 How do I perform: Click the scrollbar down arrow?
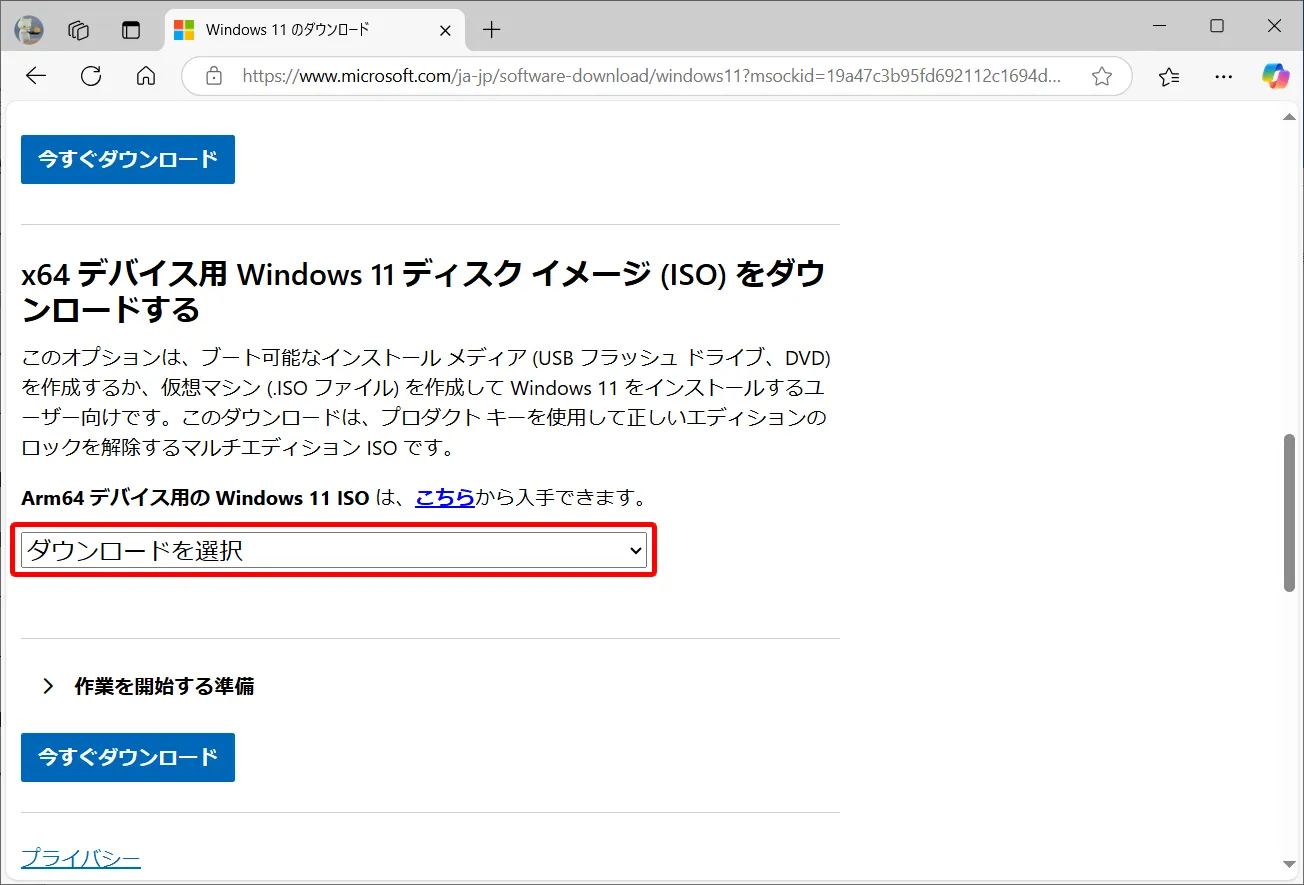1290,864
